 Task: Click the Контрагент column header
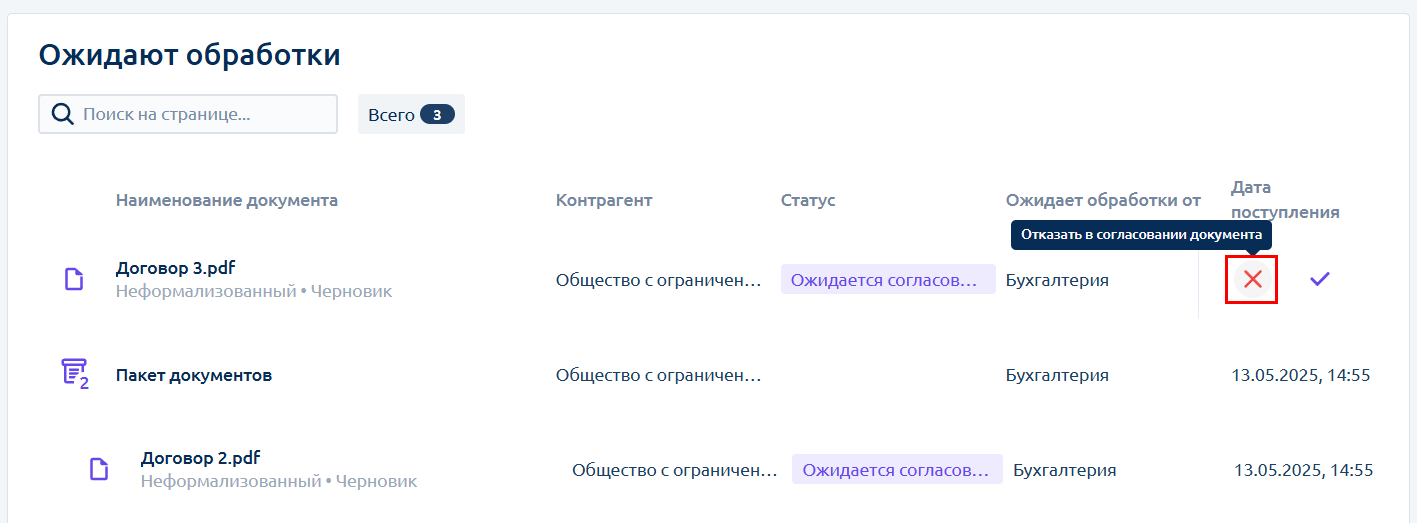pyautogui.click(x=604, y=200)
